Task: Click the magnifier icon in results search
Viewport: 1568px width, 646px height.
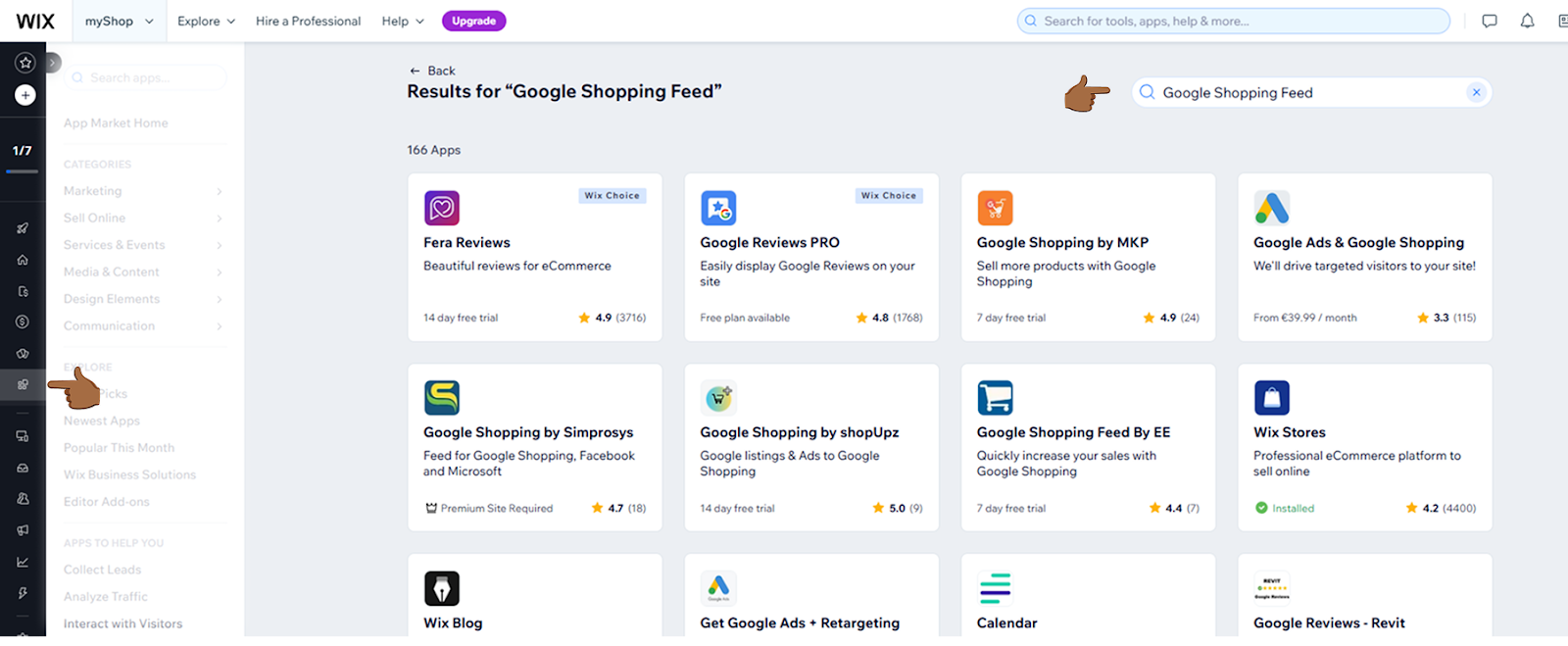Action: [1147, 92]
